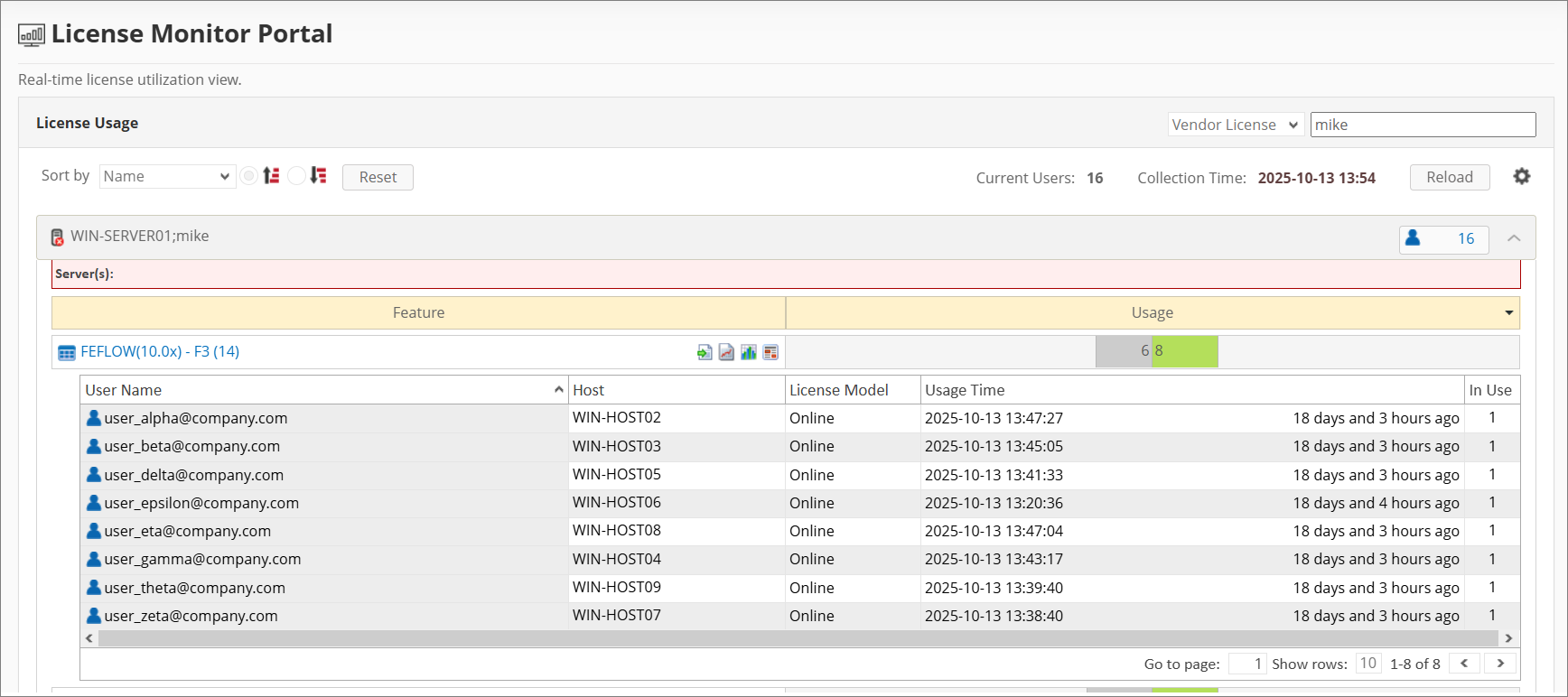
Task: Open the Usage column dropdown arrow
Action: coord(1508,312)
